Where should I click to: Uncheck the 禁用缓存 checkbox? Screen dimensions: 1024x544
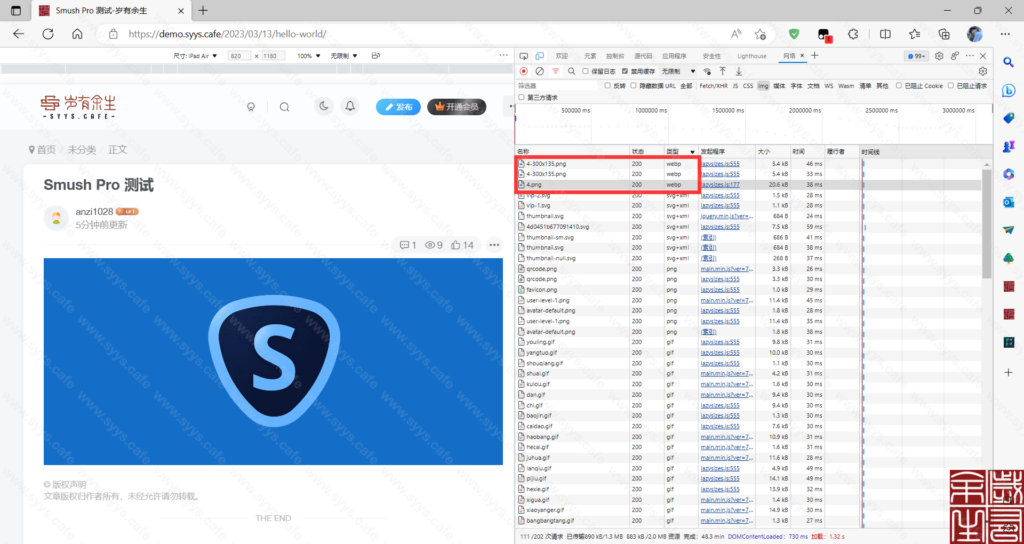click(624, 71)
